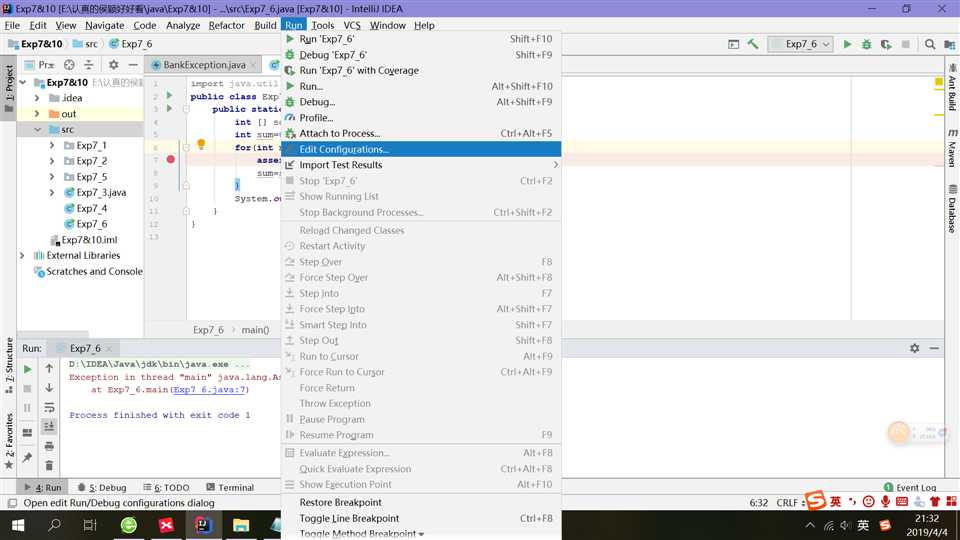Open Search Everywhere magnifier icon
Viewport: 960px width, 540px height.
click(x=930, y=44)
